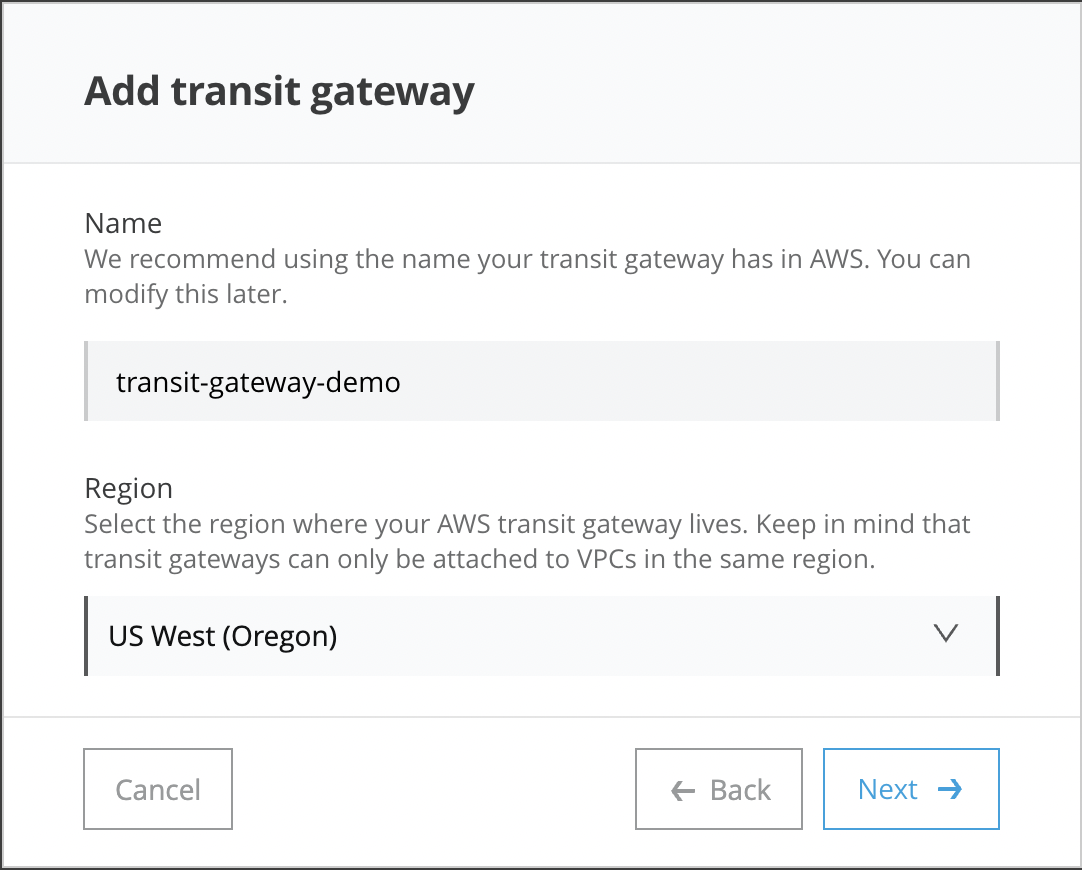Click the left arrow icon in Back

click(683, 790)
